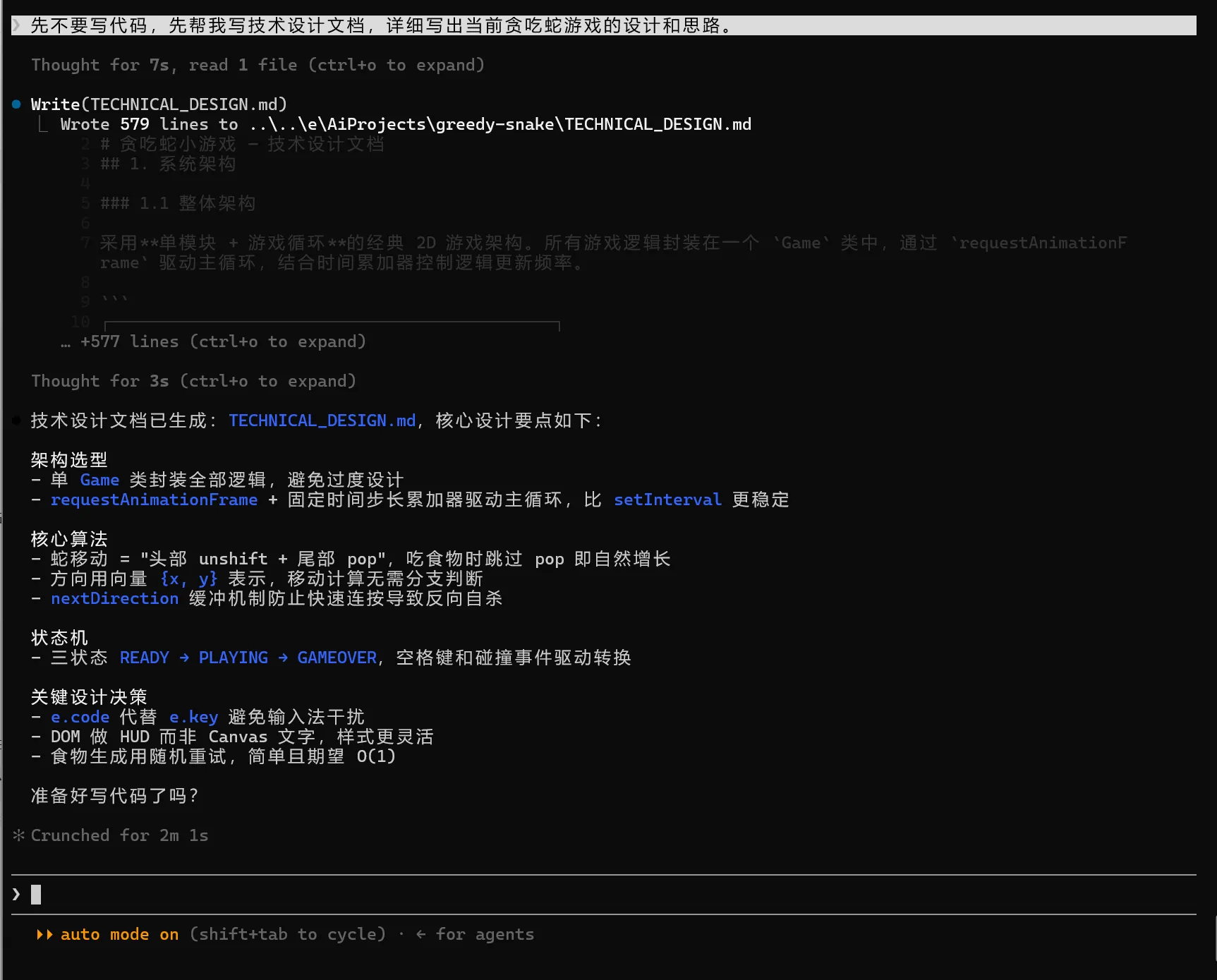The width and height of the screenshot is (1217, 980).
Task: Click the 'requestAnimationFrame' highlighted term
Action: click(154, 500)
